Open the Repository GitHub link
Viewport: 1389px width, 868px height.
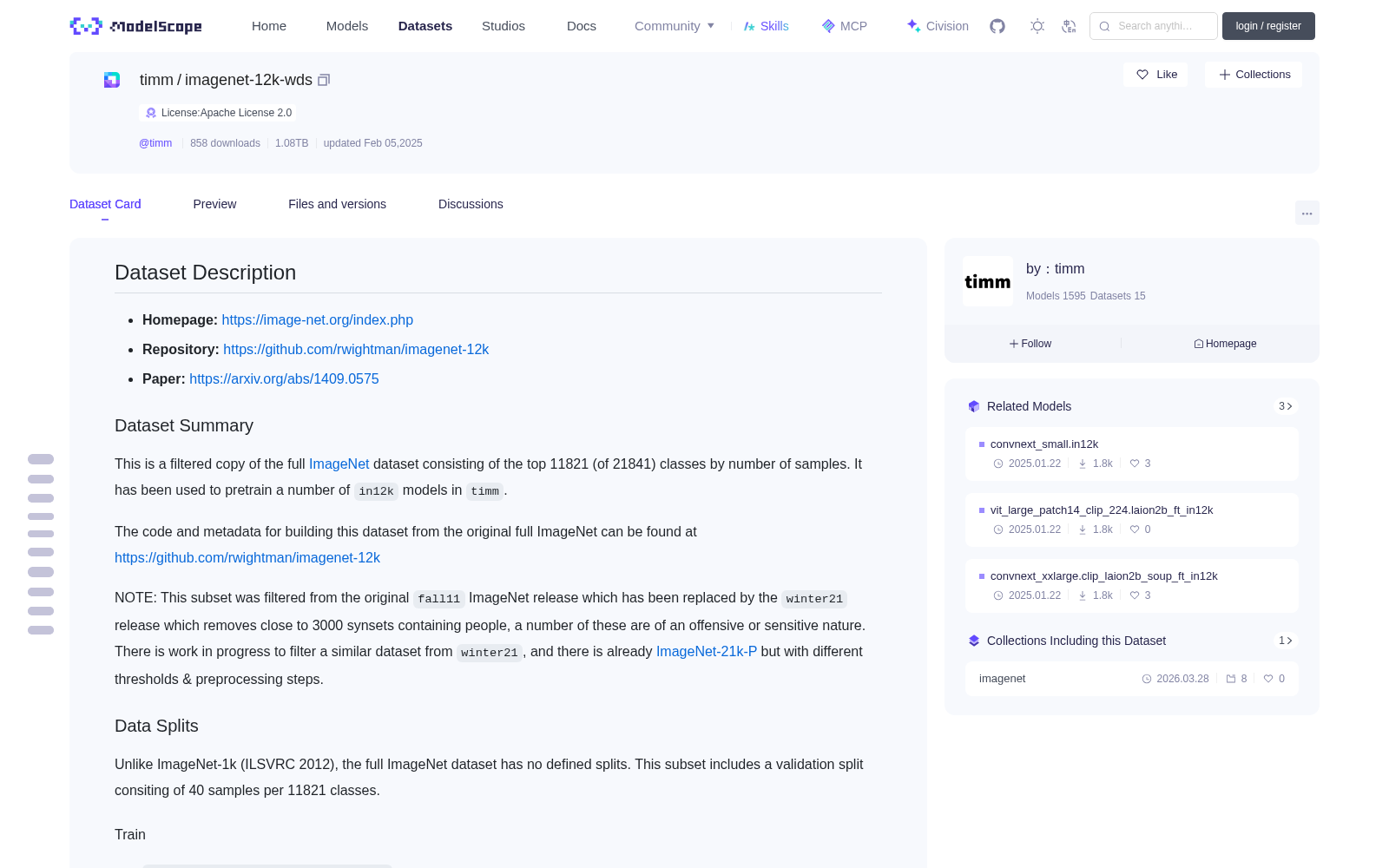[x=356, y=350]
